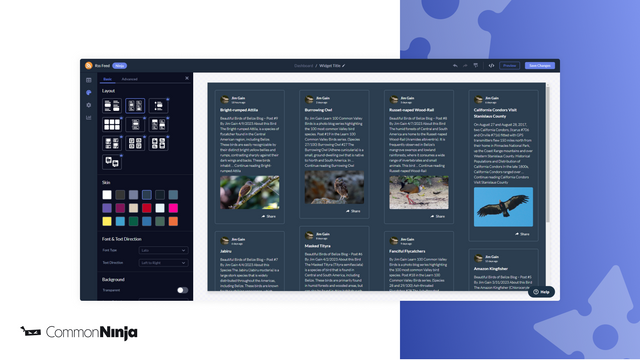Viewport: 640px width, 360px height.
Task: Open the palette look-and-feel sidebar icon
Action: [89, 93]
